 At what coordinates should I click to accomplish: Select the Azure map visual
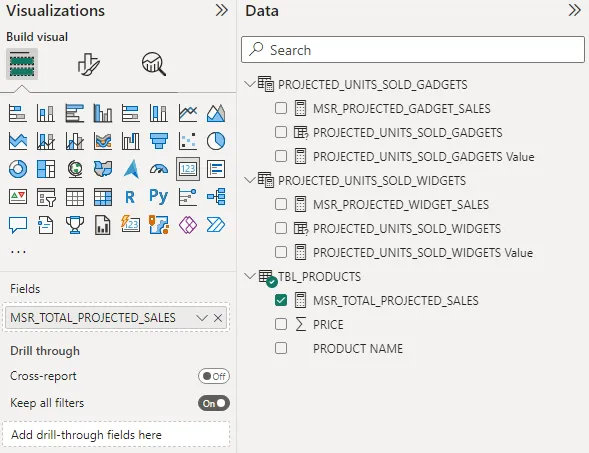click(x=131, y=169)
